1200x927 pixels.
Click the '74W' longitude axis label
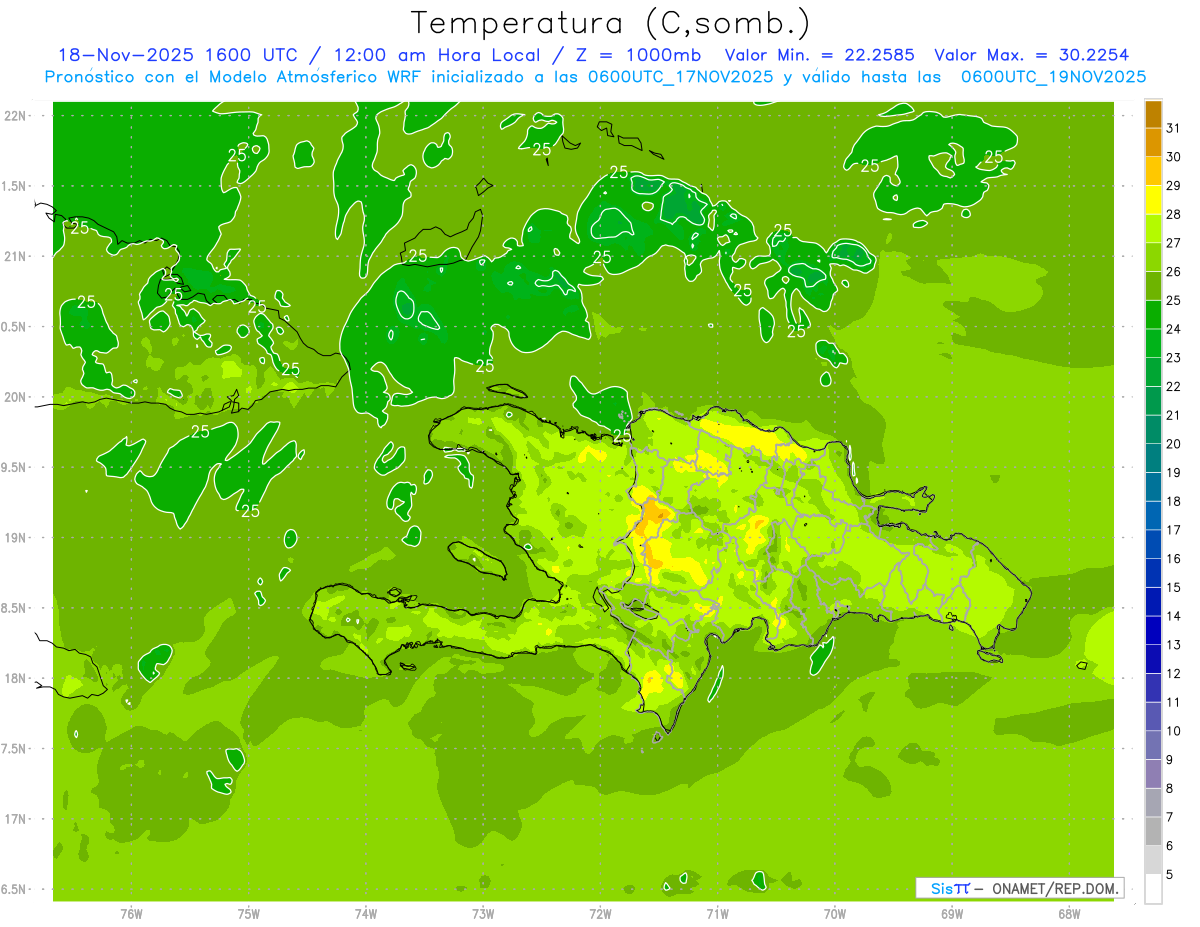point(366,913)
